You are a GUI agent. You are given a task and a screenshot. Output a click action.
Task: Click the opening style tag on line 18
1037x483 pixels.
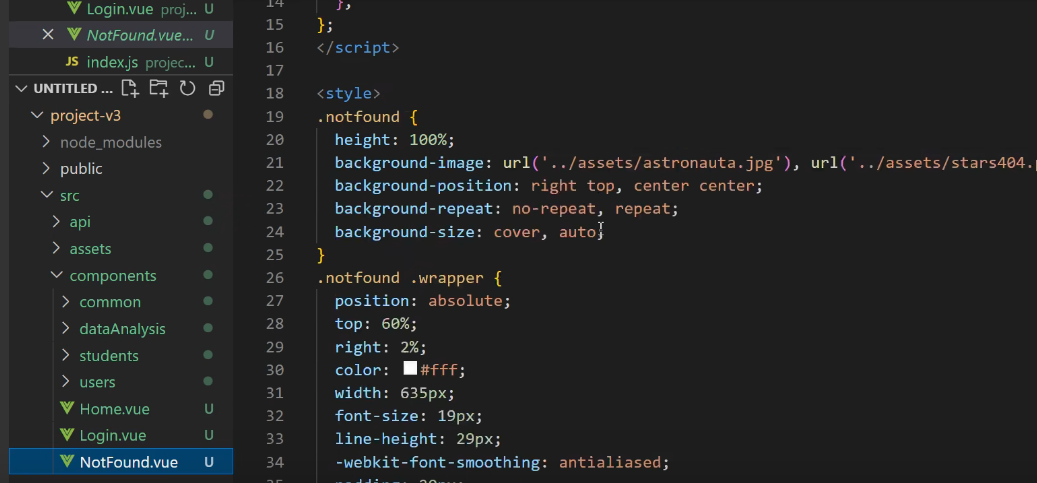click(349, 93)
